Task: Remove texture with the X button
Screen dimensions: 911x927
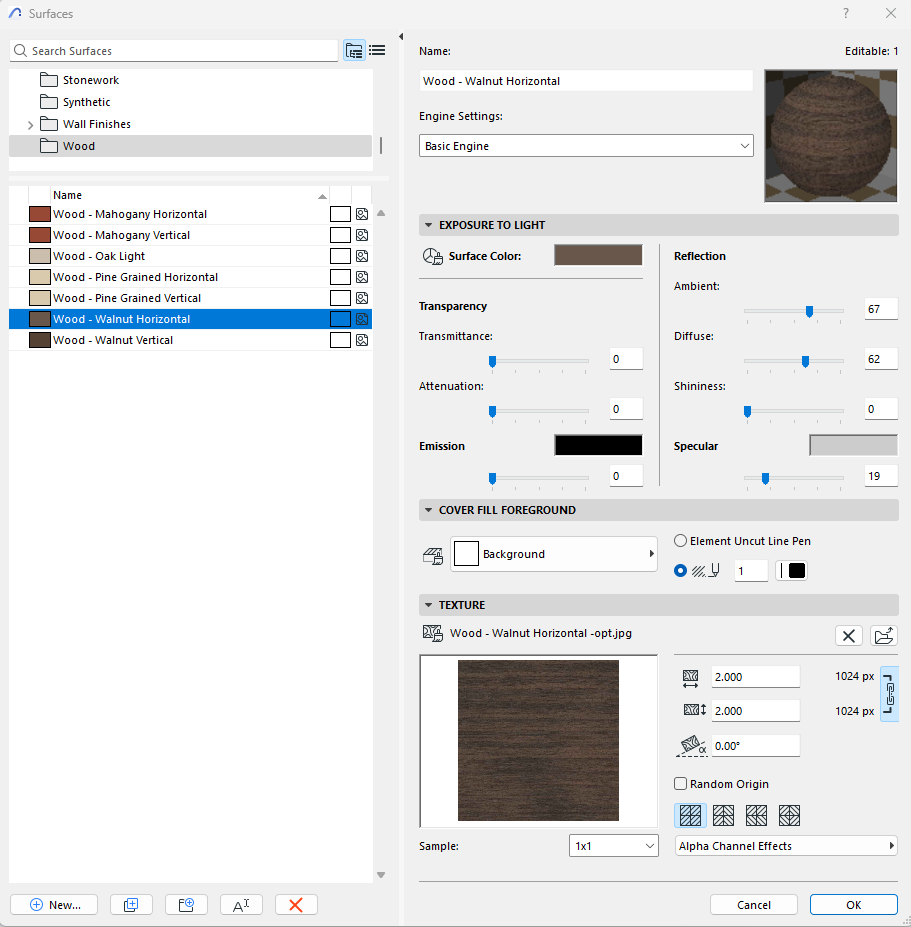Action: coord(848,635)
